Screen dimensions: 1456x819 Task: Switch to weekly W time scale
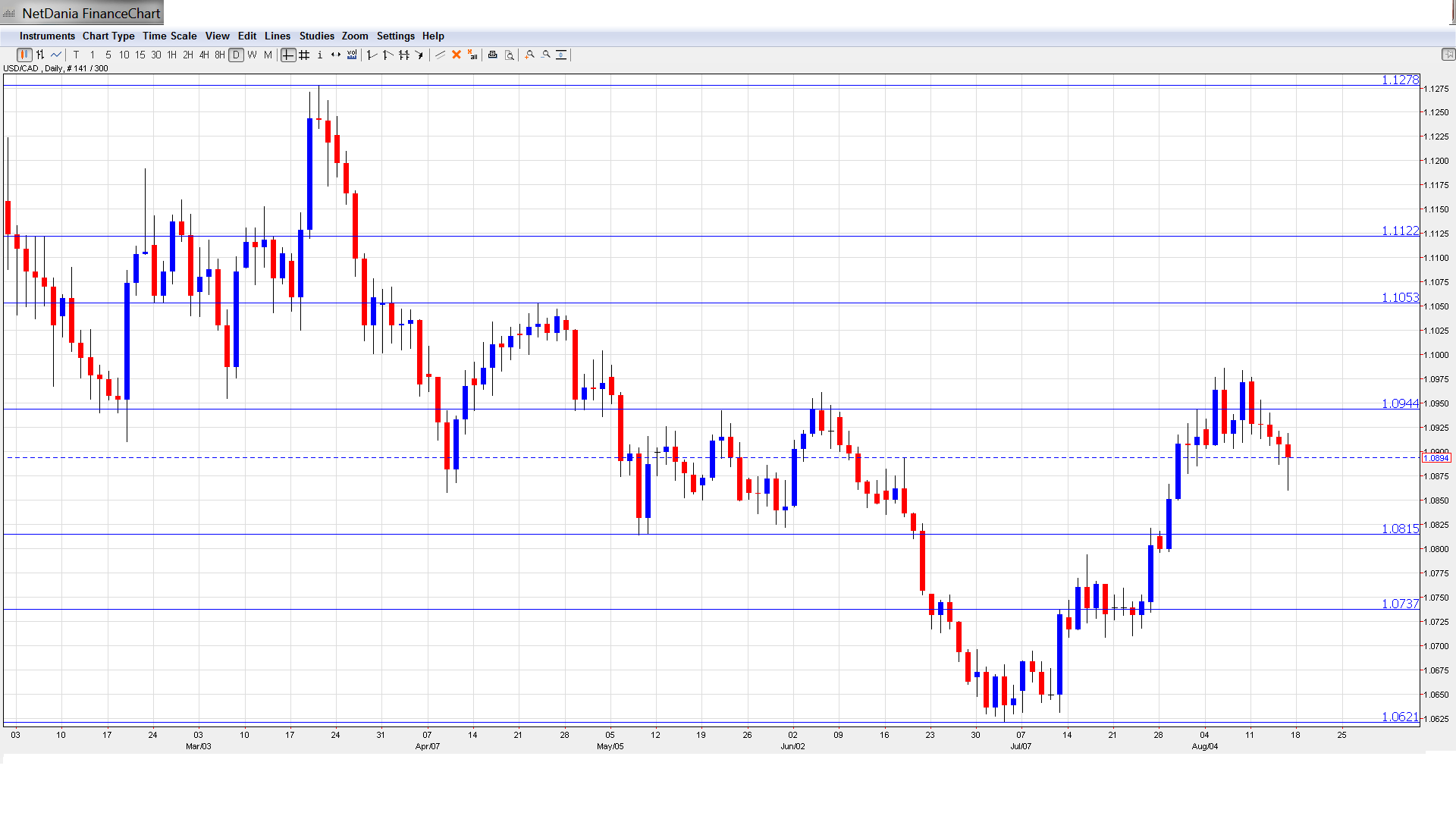pos(252,55)
